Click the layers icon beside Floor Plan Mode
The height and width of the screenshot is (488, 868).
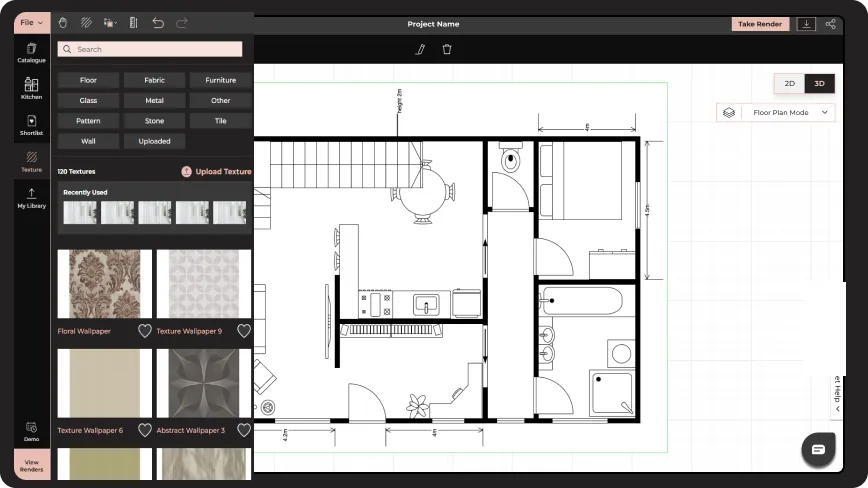coord(729,112)
